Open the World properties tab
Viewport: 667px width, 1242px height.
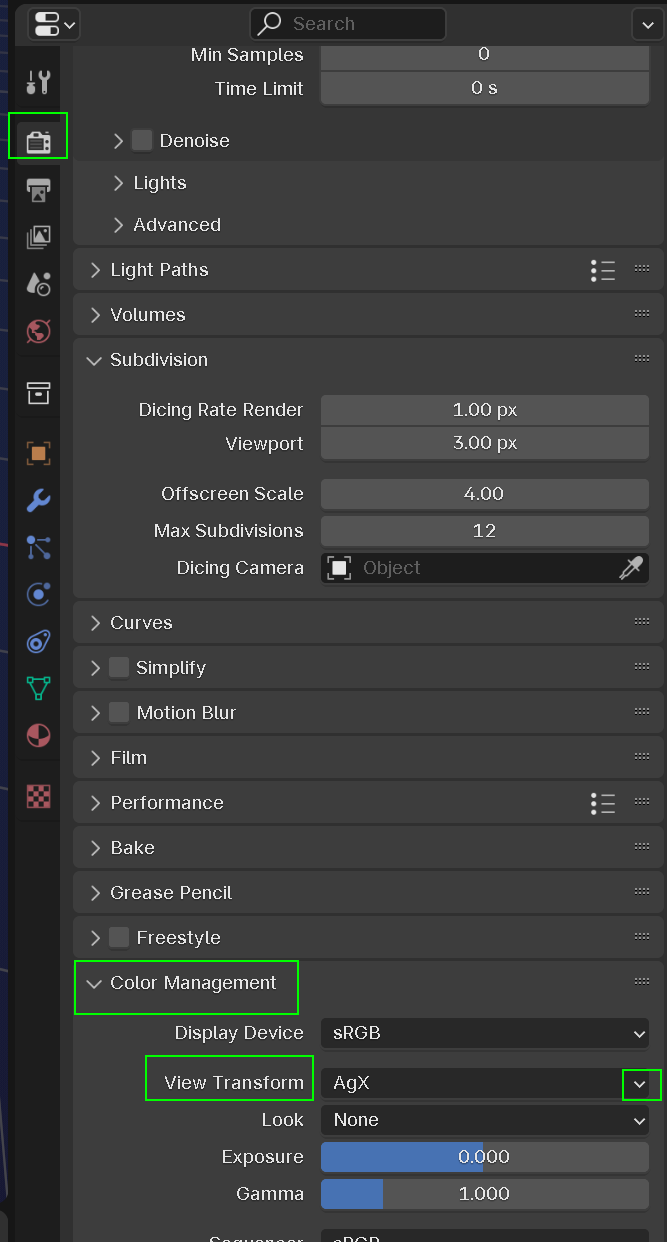[x=38, y=332]
